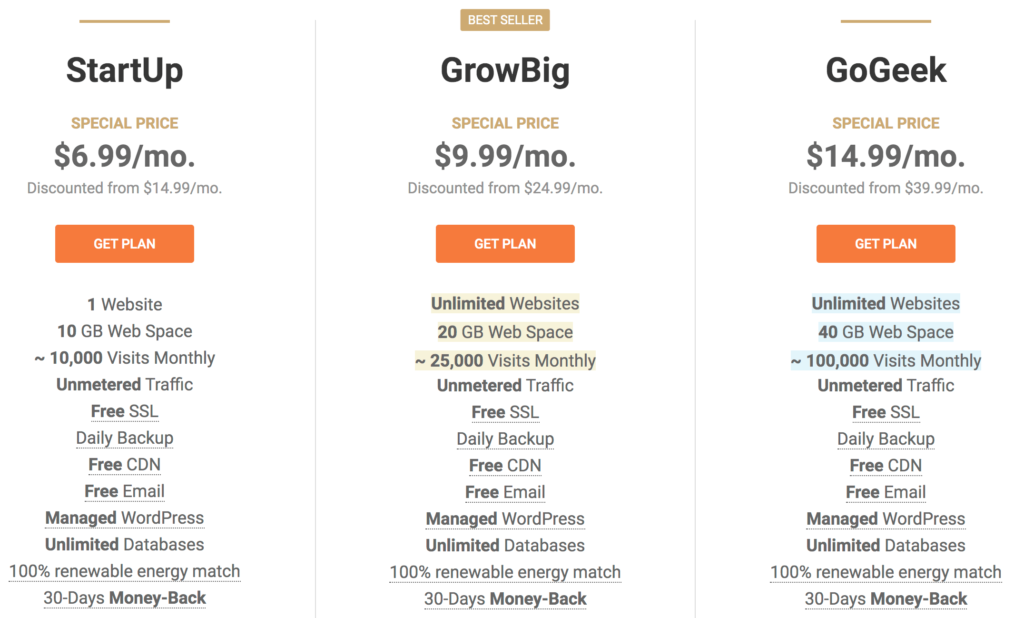Click "Daily Backup" in the GrowBig column
The image size is (1024, 618).
(x=505, y=439)
